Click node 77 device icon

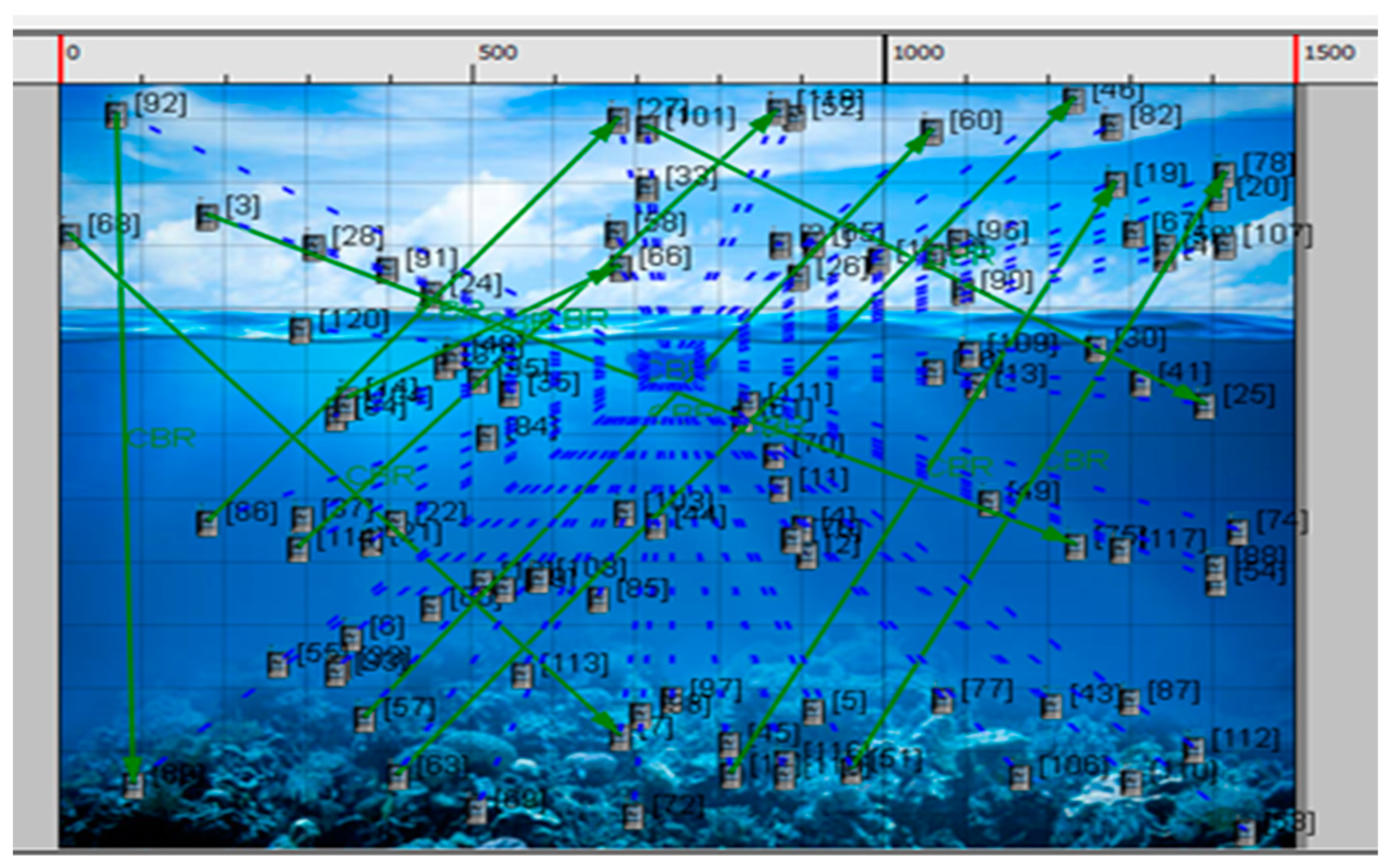942,700
